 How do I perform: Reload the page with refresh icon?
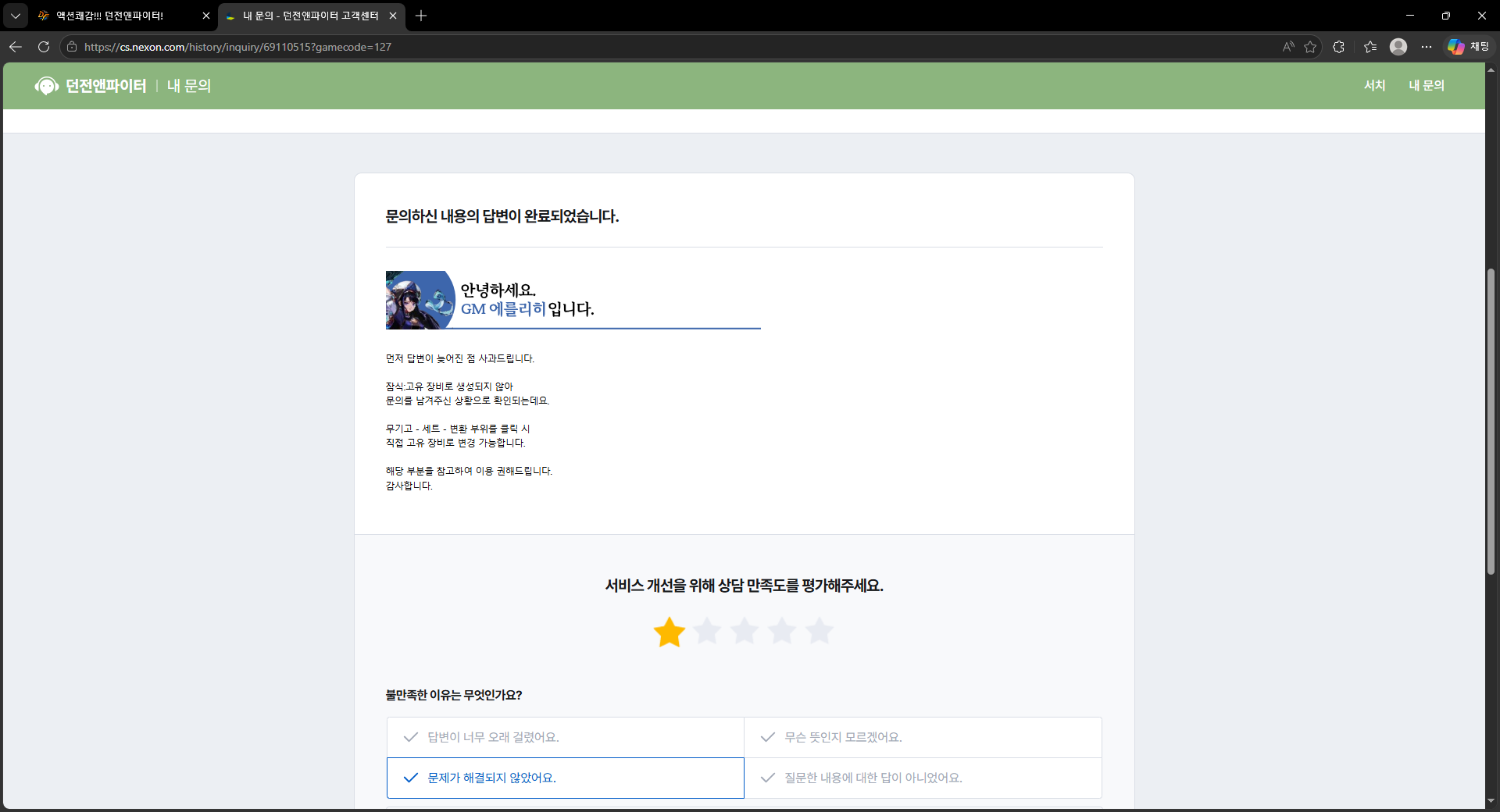44,47
